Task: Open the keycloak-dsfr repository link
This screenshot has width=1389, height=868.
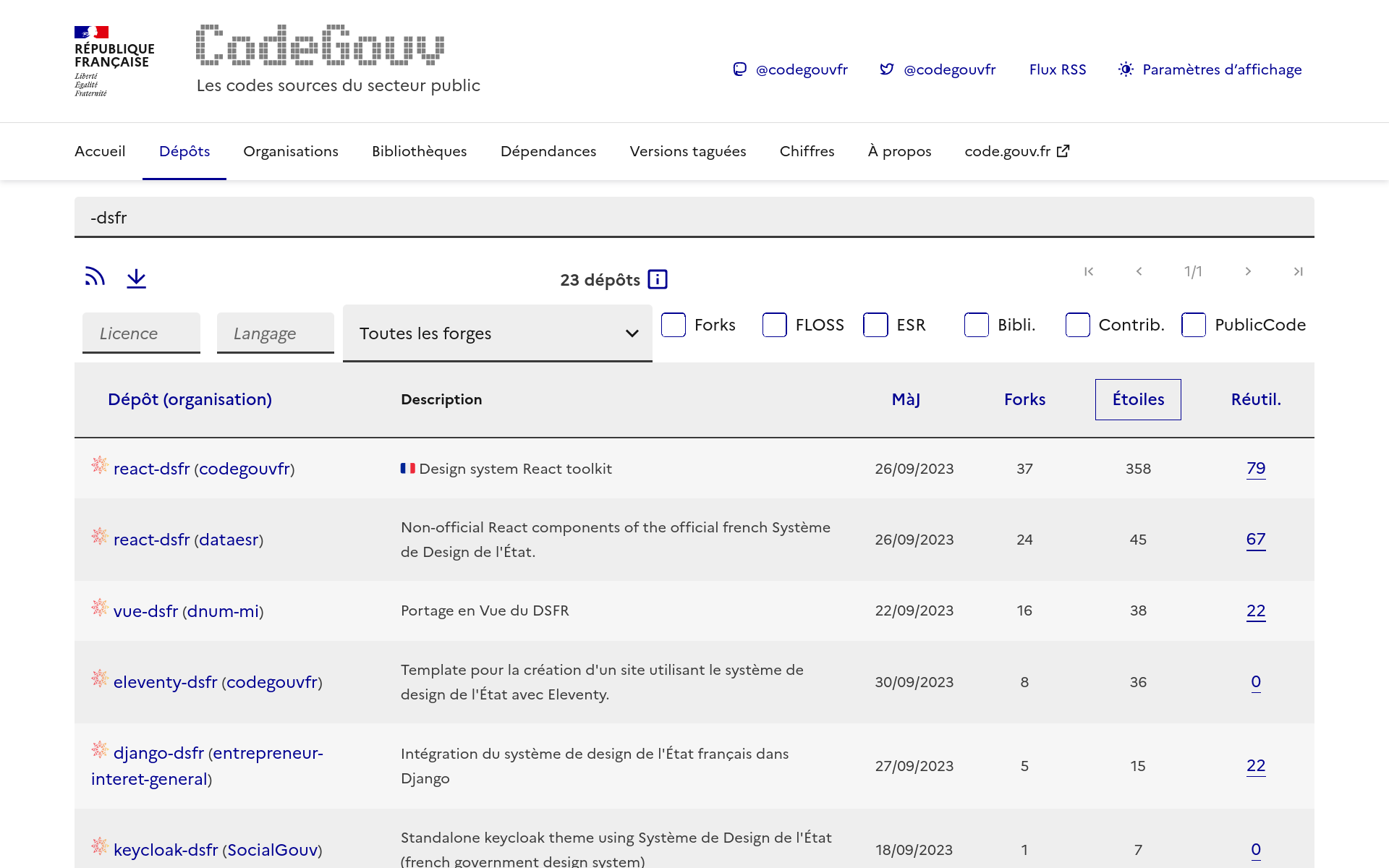Action: (166, 850)
